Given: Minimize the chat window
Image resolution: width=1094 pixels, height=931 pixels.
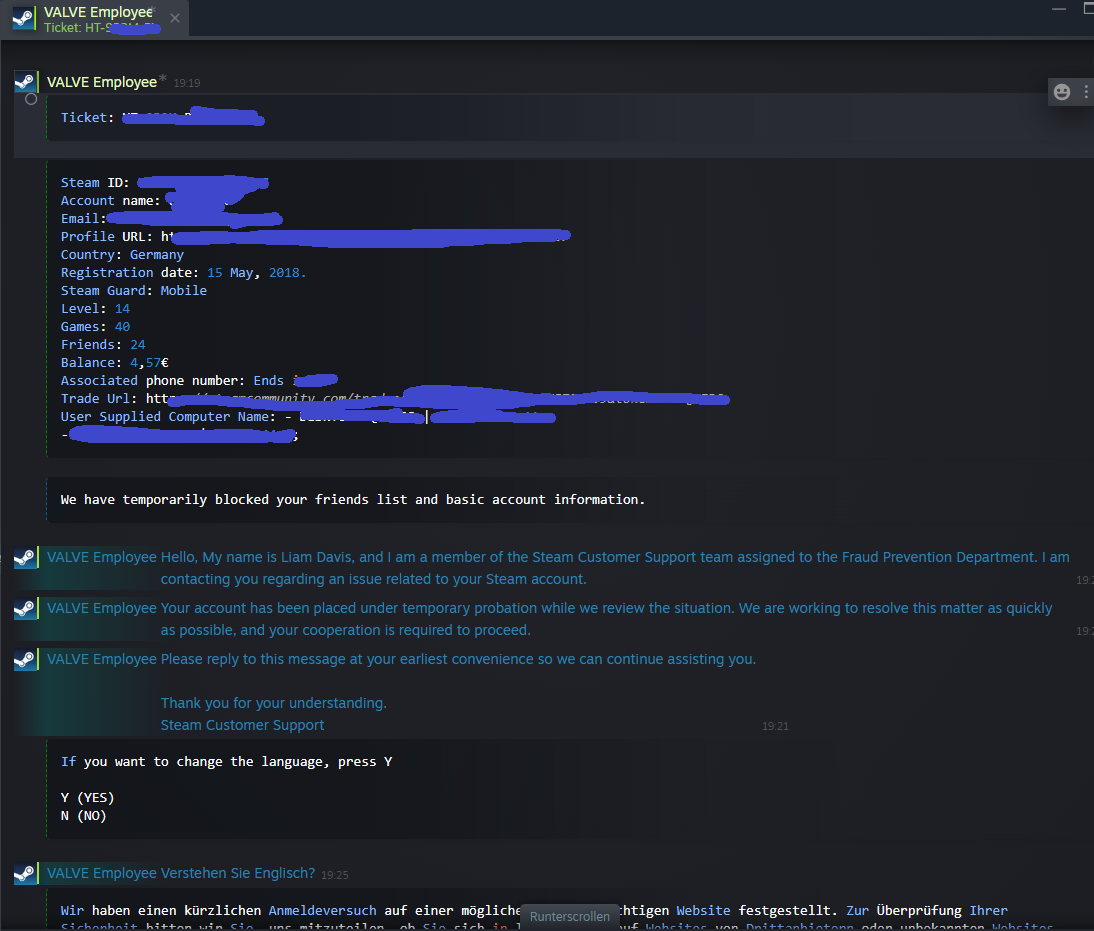Looking at the screenshot, I should click(1058, 9).
